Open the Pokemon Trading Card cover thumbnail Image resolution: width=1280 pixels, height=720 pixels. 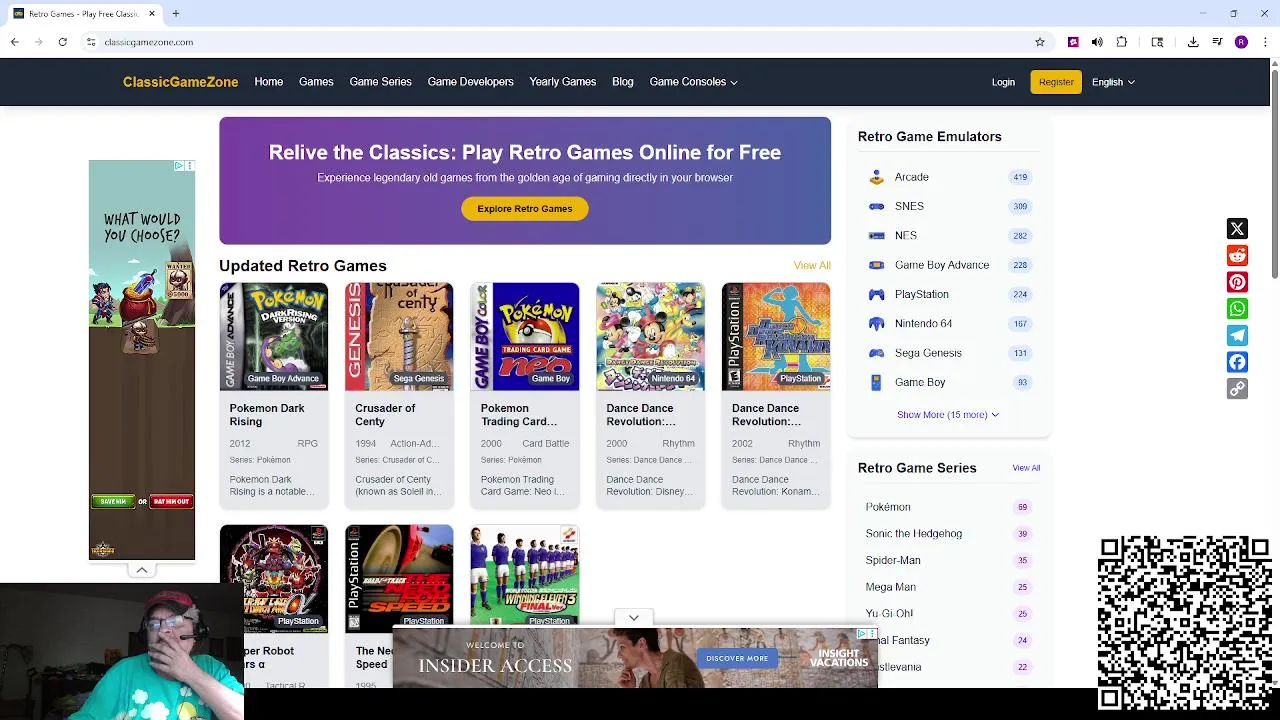click(525, 336)
